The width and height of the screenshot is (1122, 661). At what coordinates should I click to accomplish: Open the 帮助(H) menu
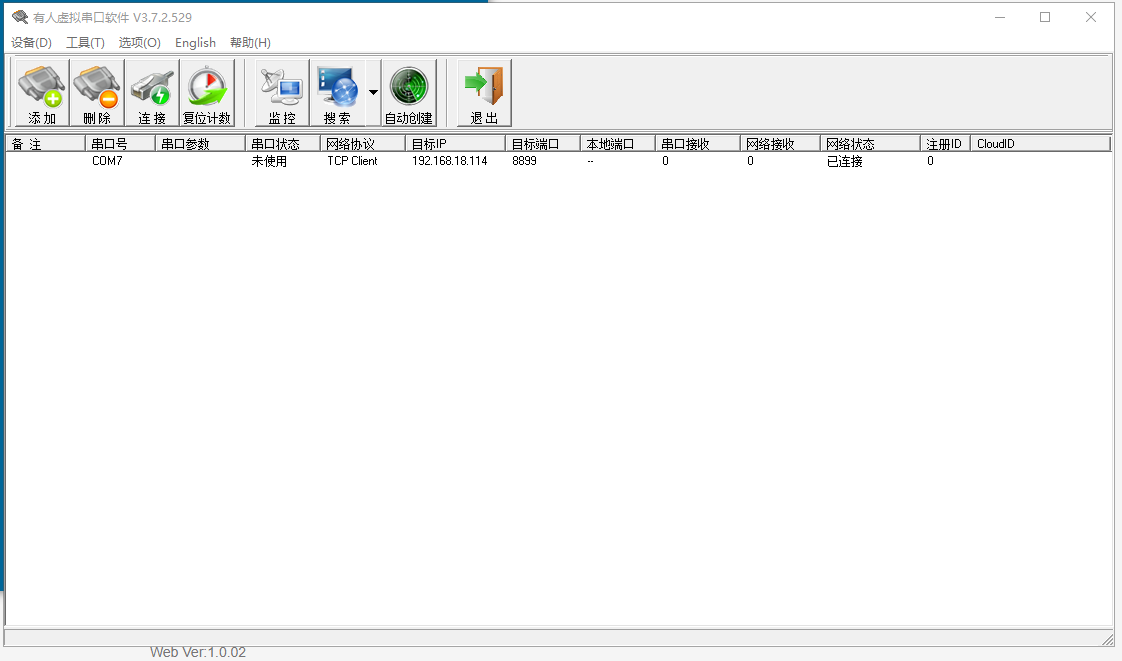pos(250,43)
